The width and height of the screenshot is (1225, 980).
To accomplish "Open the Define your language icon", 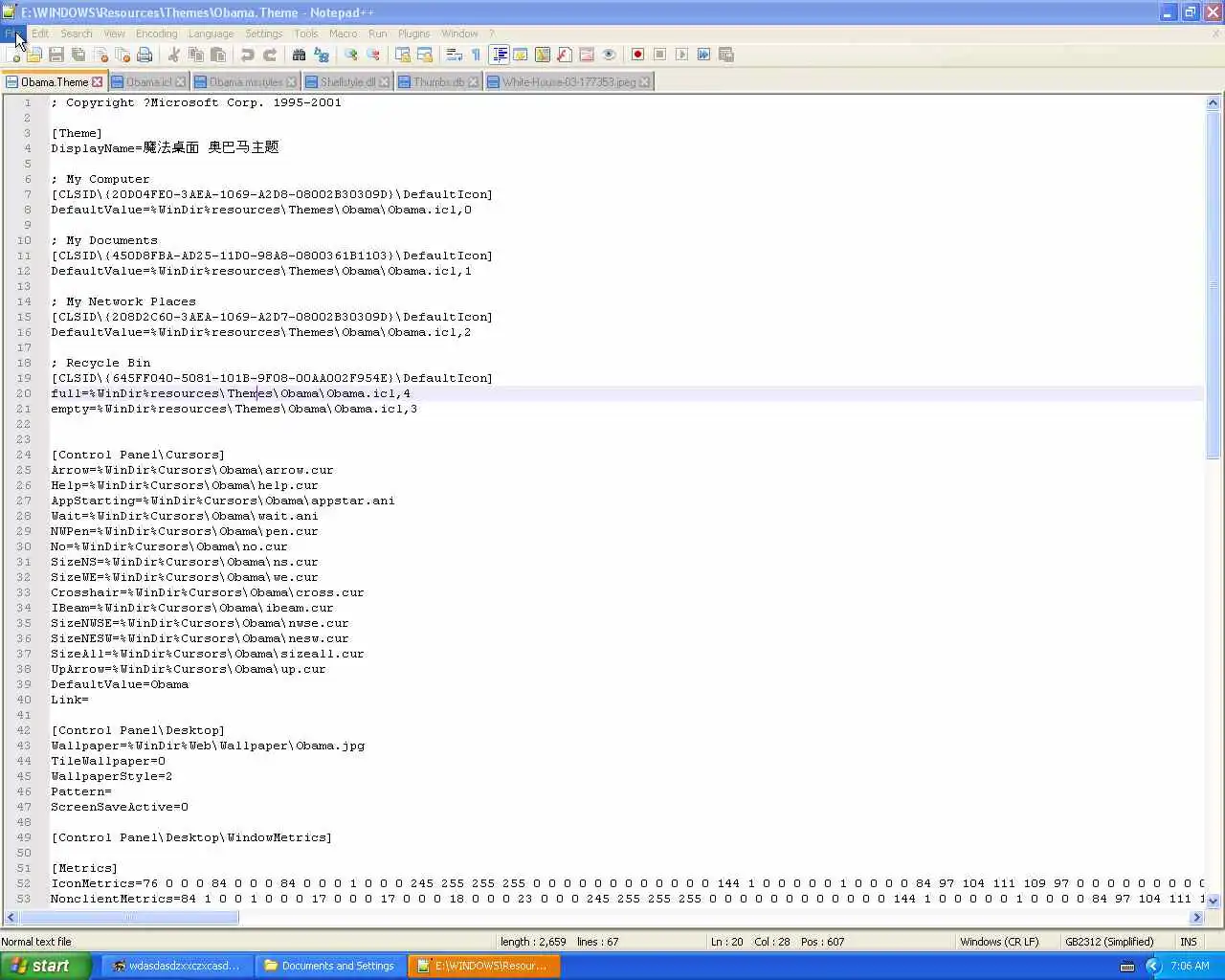I will click(x=521, y=55).
